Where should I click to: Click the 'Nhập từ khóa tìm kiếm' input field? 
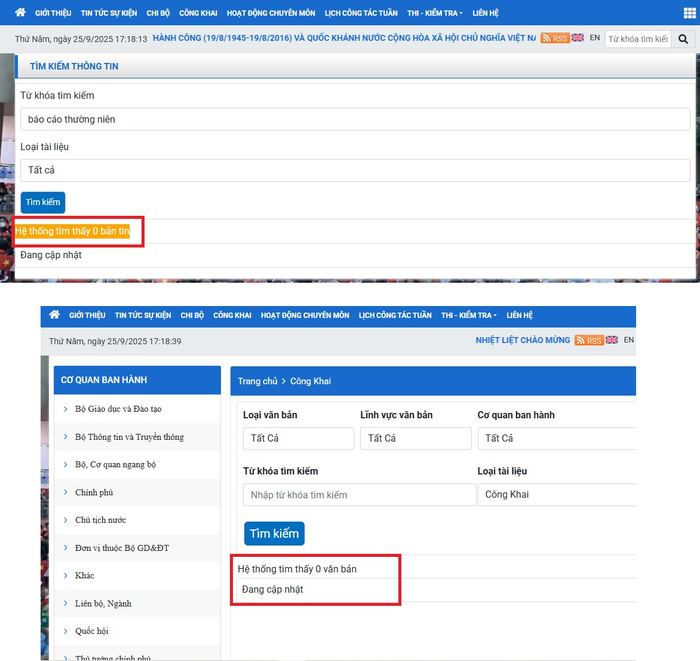[359, 495]
